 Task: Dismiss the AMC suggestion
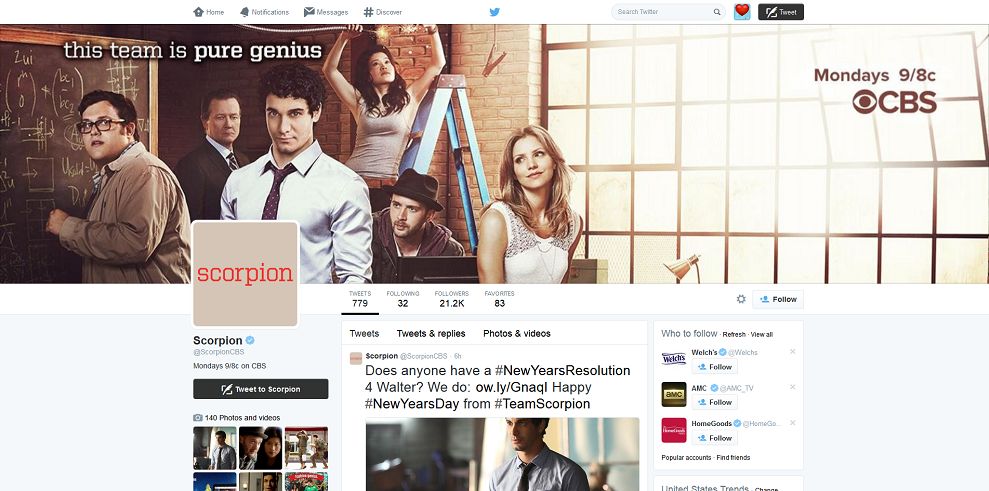click(793, 387)
